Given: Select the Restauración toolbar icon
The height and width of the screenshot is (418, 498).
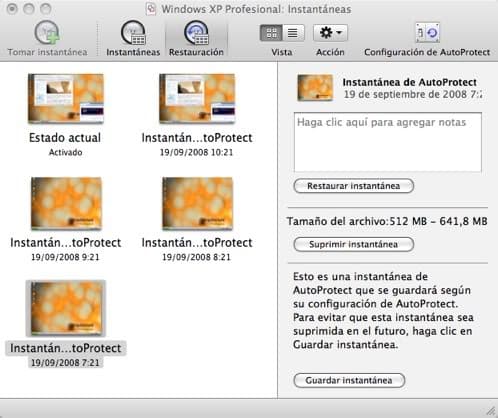Looking at the screenshot, I should (196, 32).
